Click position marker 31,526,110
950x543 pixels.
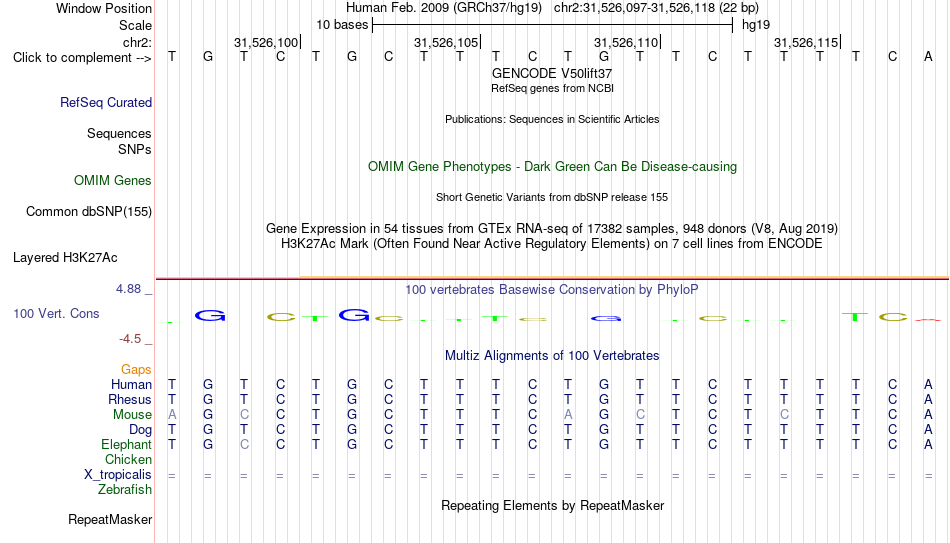(626, 42)
